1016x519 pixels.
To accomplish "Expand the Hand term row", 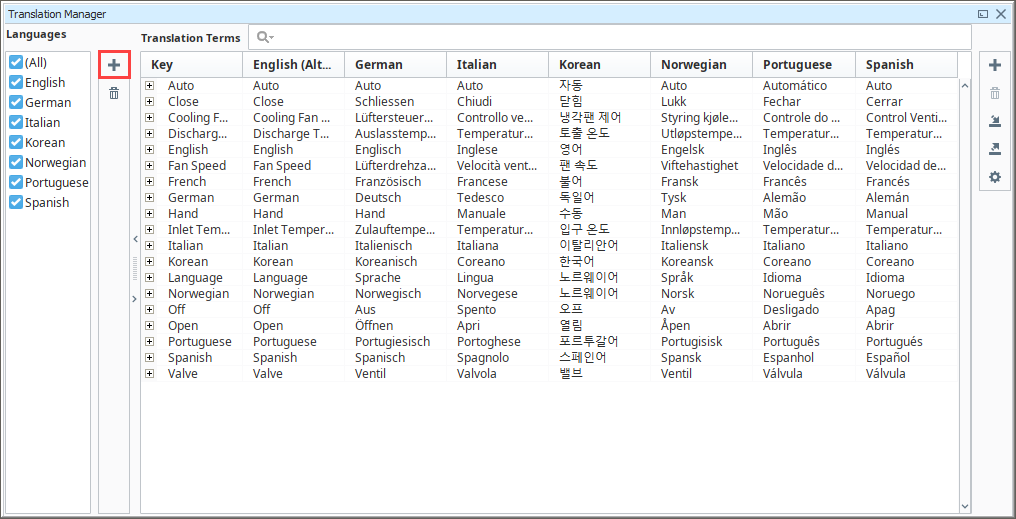I will [150, 213].
